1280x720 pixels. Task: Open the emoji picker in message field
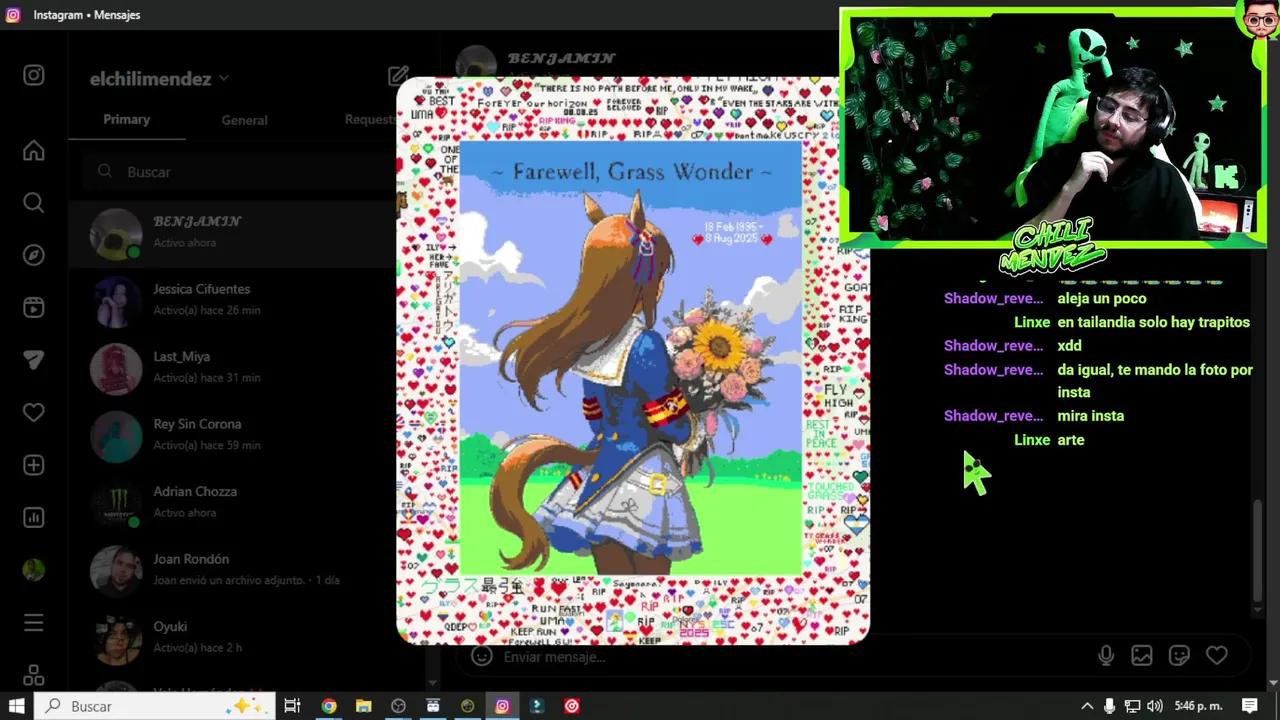pyautogui.click(x=482, y=657)
